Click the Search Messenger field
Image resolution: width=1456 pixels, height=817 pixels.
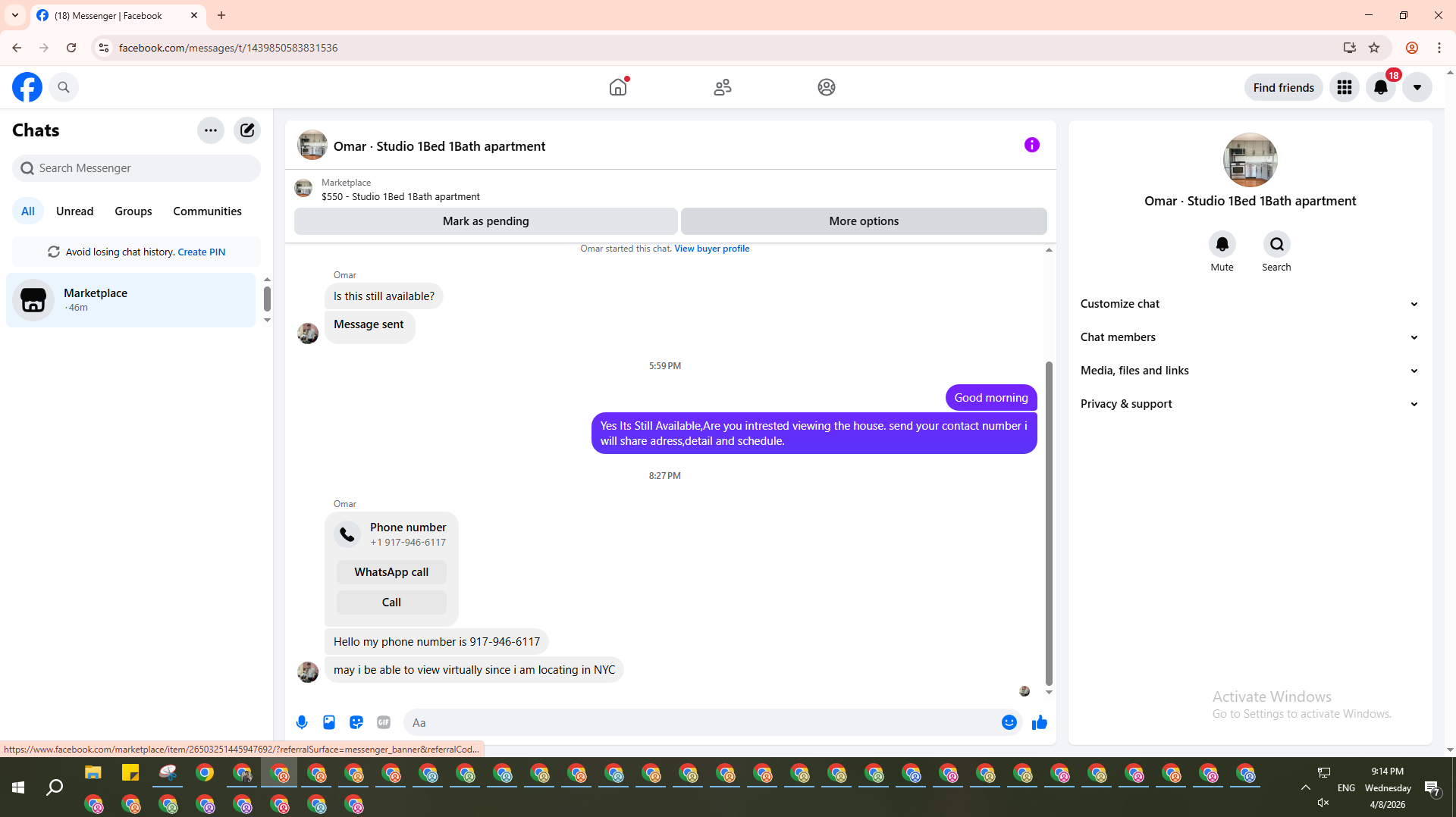[x=136, y=168]
